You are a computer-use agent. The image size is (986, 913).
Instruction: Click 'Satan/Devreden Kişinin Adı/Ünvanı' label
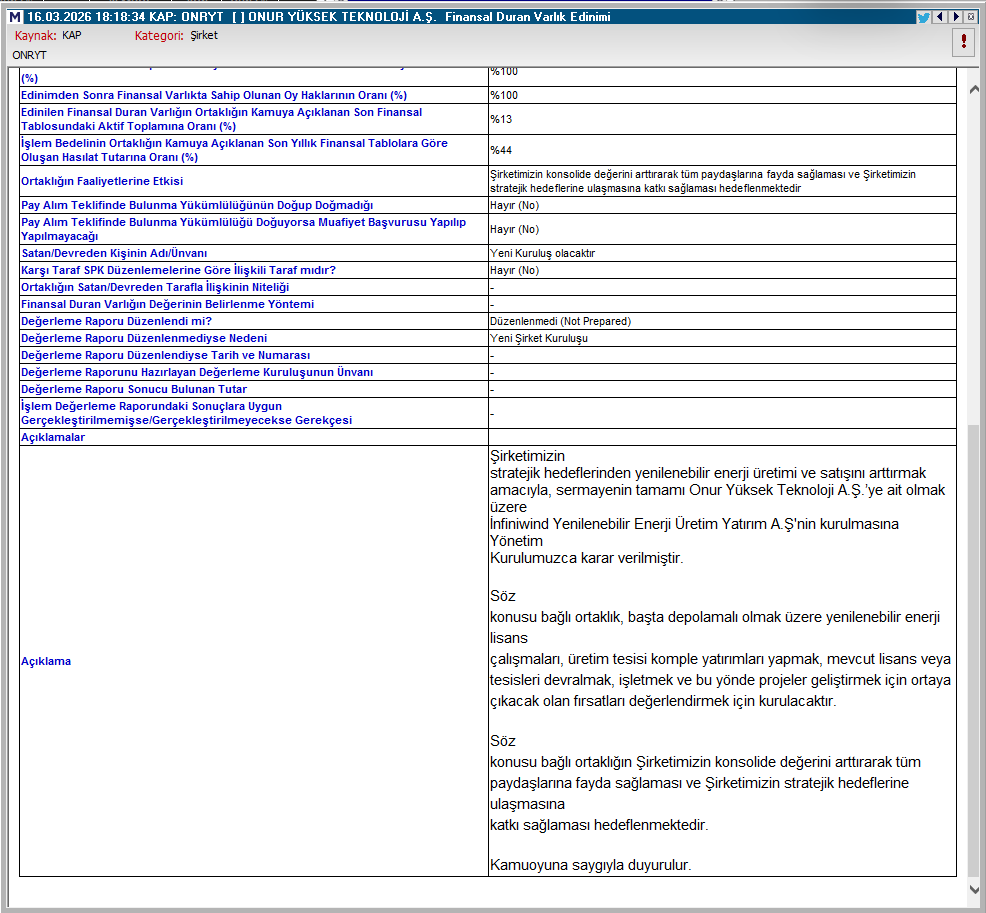pos(114,253)
